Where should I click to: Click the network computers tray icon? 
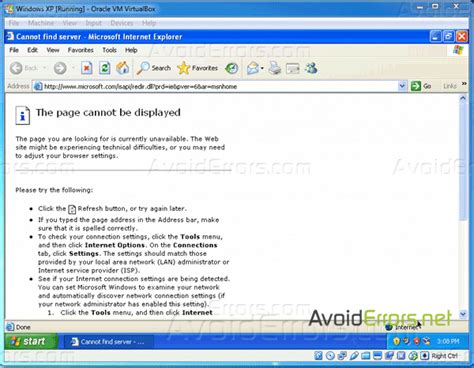point(427,341)
